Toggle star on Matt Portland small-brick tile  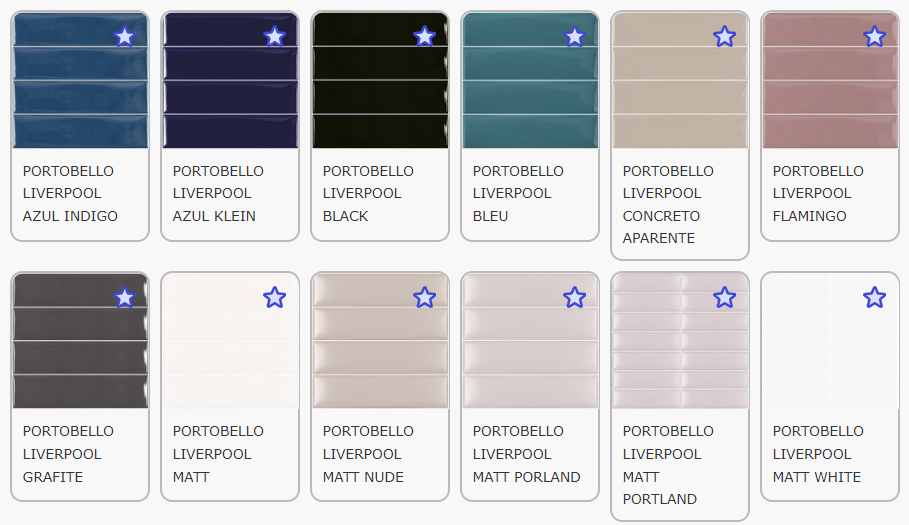point(724,298)
